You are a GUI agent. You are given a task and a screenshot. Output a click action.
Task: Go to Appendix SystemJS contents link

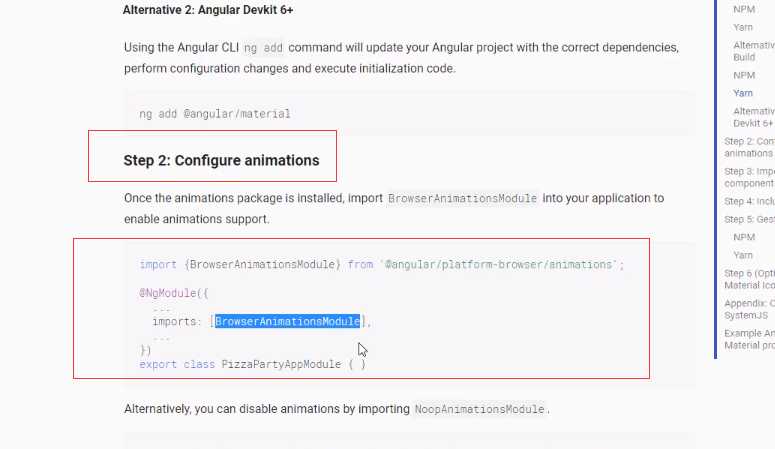tap(749, 309)
